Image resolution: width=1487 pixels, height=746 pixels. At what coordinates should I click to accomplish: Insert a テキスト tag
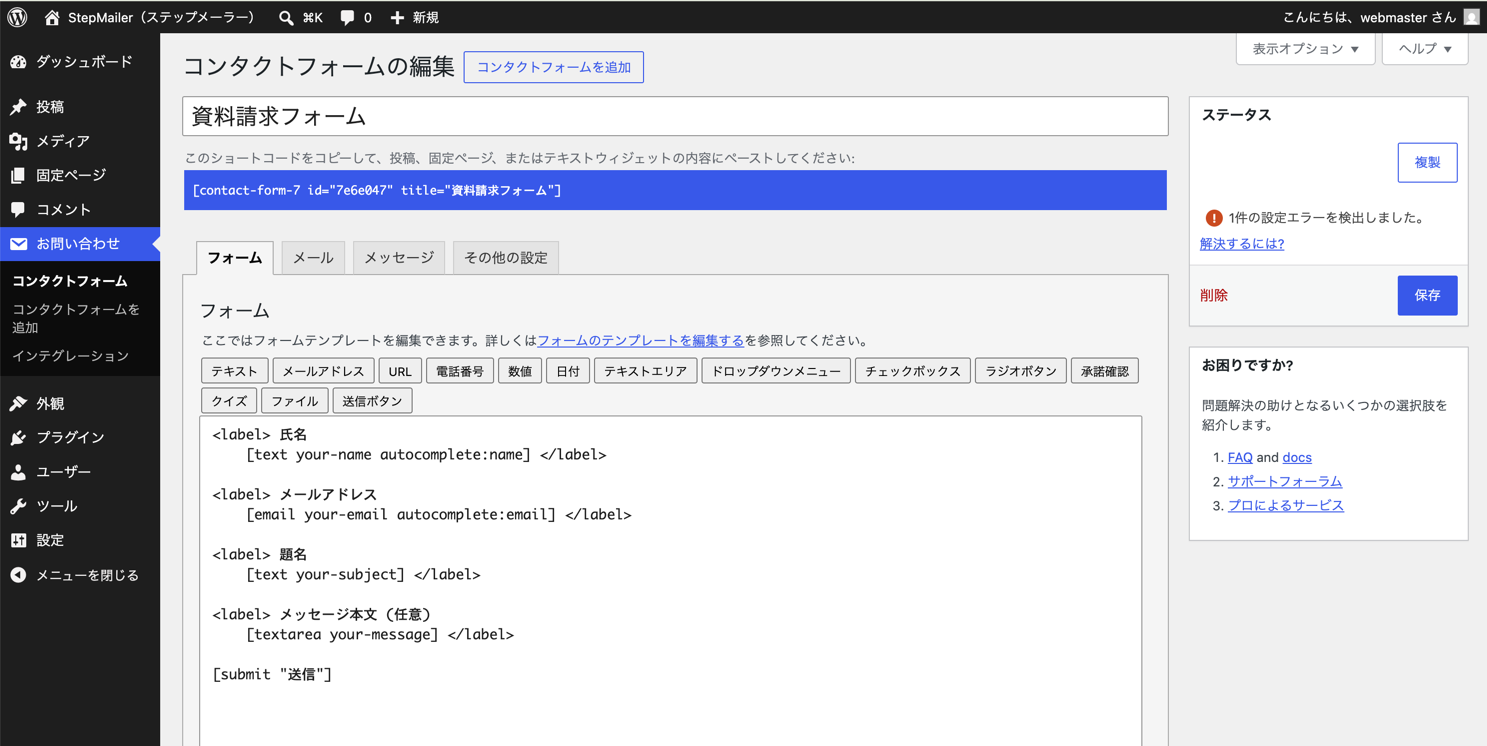click(x=235, y=371)
